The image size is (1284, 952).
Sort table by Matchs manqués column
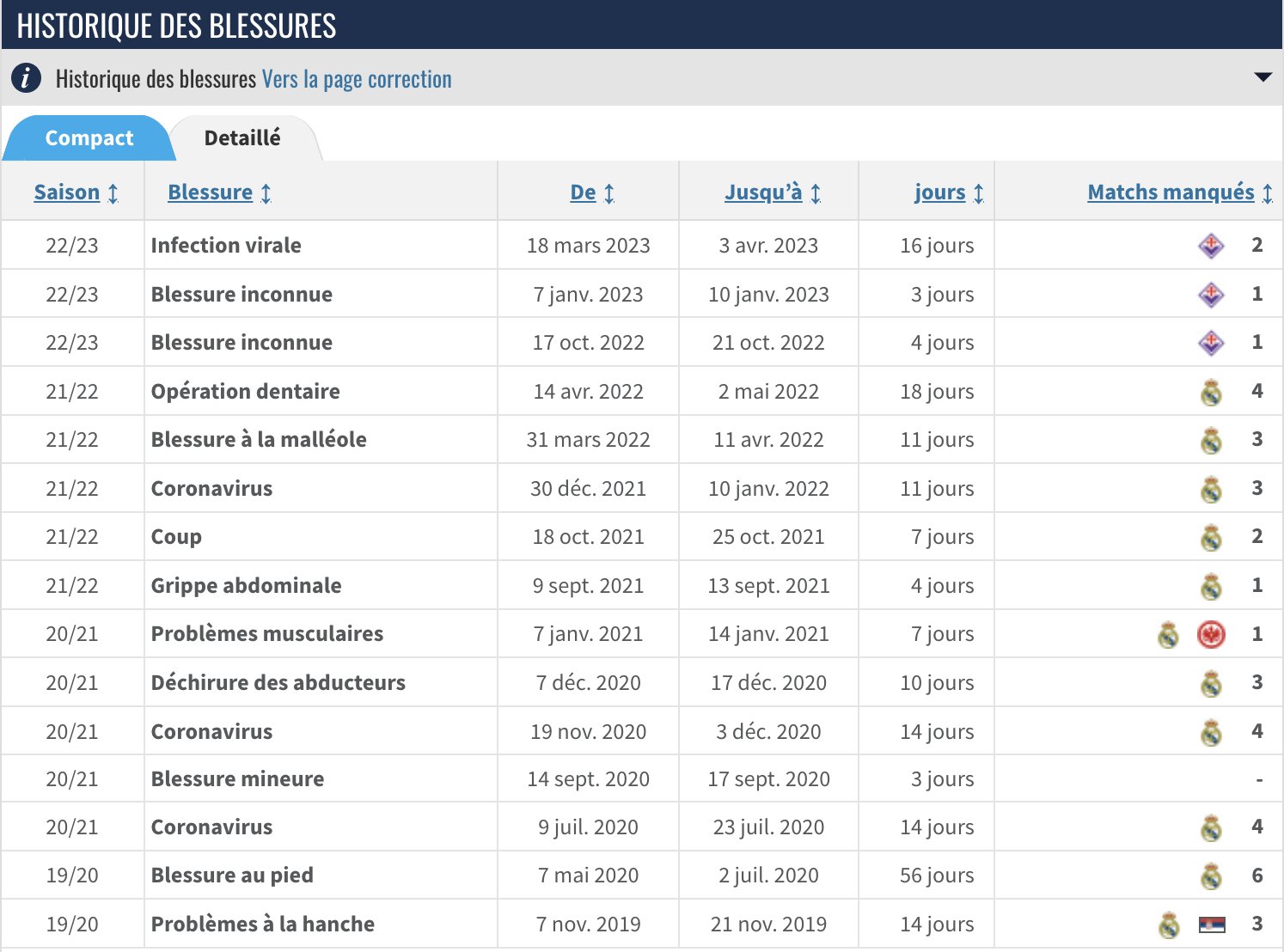[1171, 192]
